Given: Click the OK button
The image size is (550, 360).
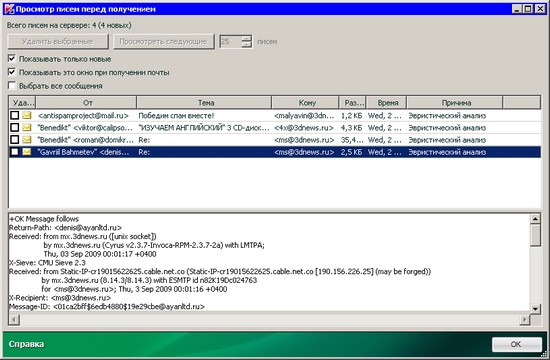Looking at the screenshot, I should pos(516,344).
